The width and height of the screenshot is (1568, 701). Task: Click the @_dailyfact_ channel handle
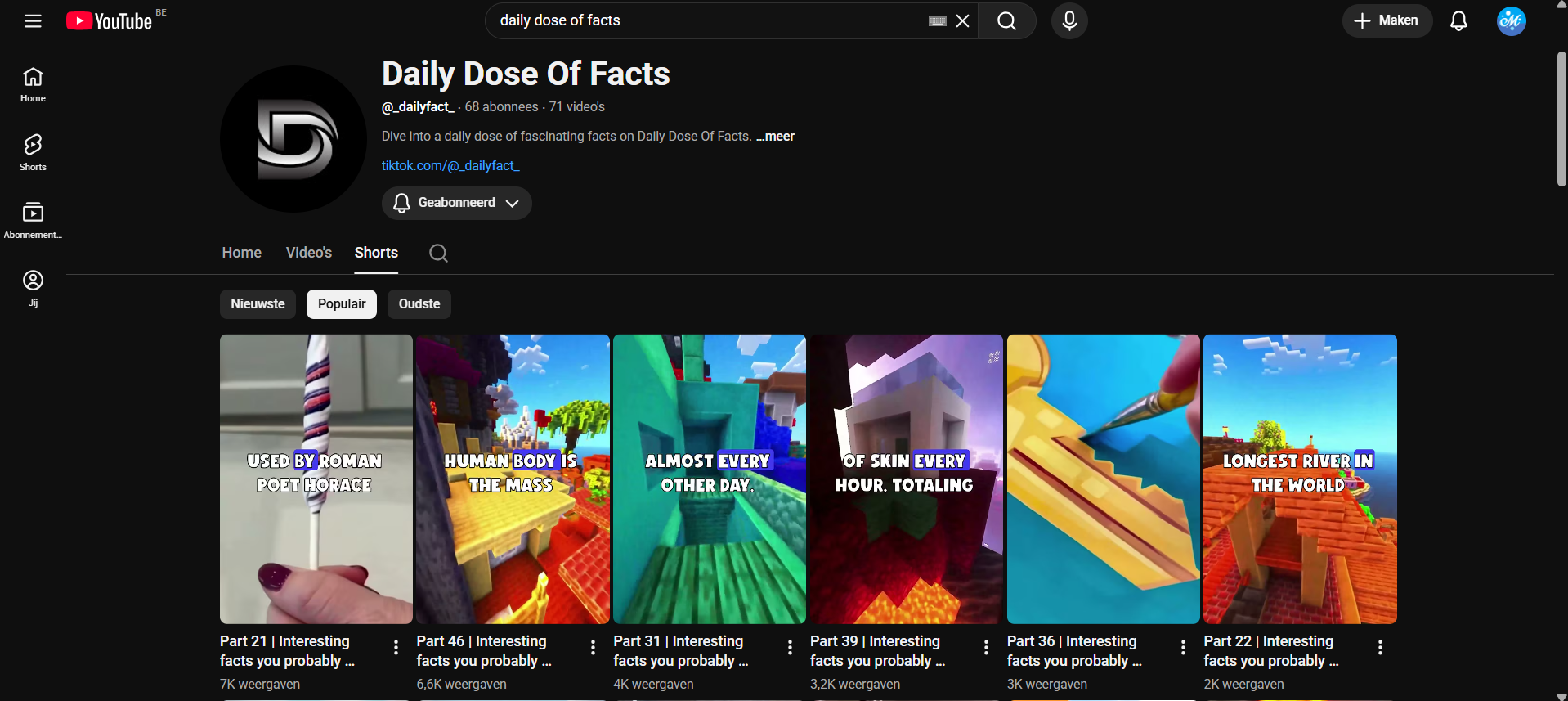point(418,107)
